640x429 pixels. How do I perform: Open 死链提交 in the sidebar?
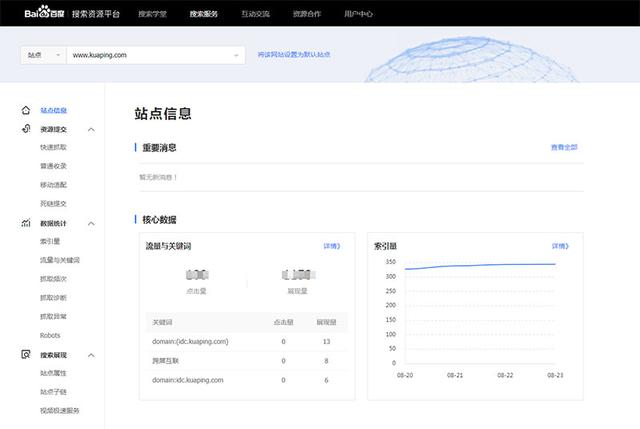pyautogui.click(x=53, y=203)
